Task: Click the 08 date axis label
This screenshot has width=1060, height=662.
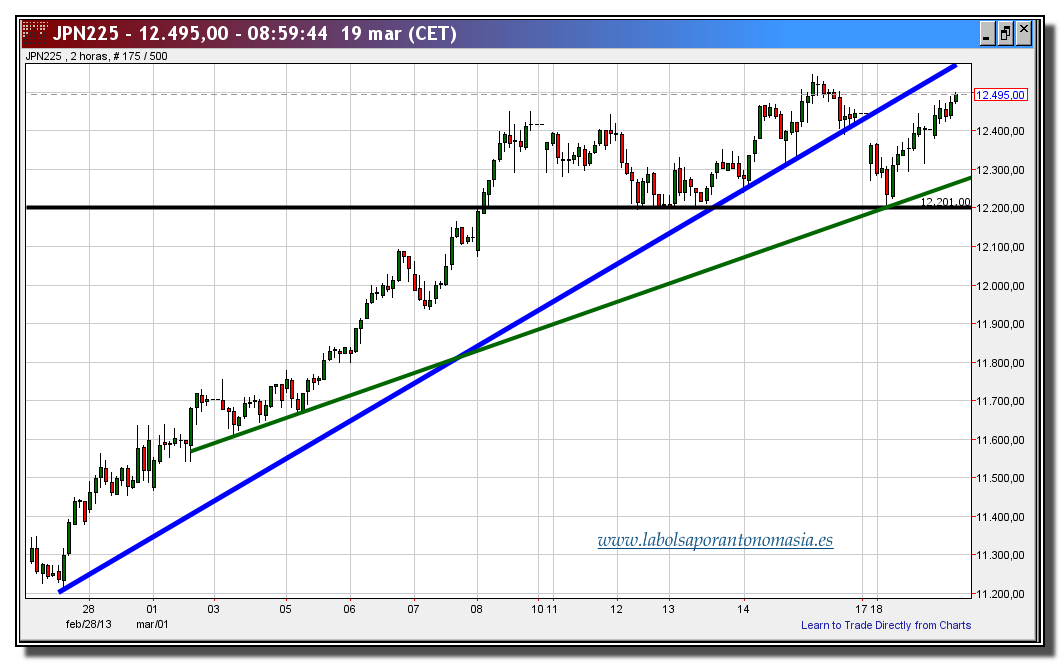Action: [x=477, y=609]
